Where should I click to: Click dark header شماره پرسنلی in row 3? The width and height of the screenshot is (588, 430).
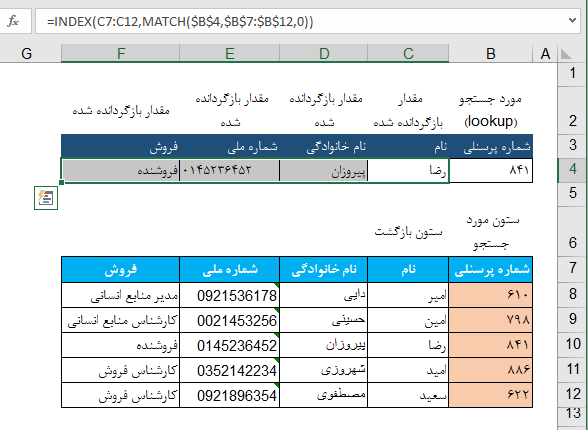pyautogui.click(x=490, y=146)
